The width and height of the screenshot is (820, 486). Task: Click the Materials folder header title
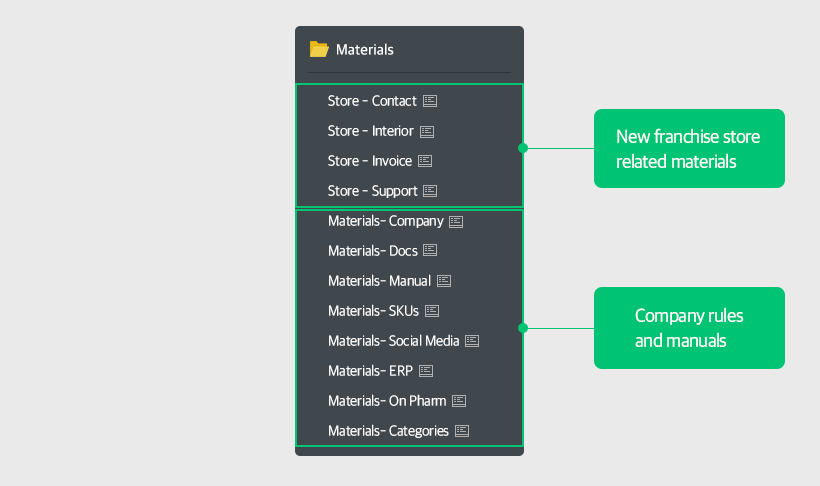[x=365, y=49]
